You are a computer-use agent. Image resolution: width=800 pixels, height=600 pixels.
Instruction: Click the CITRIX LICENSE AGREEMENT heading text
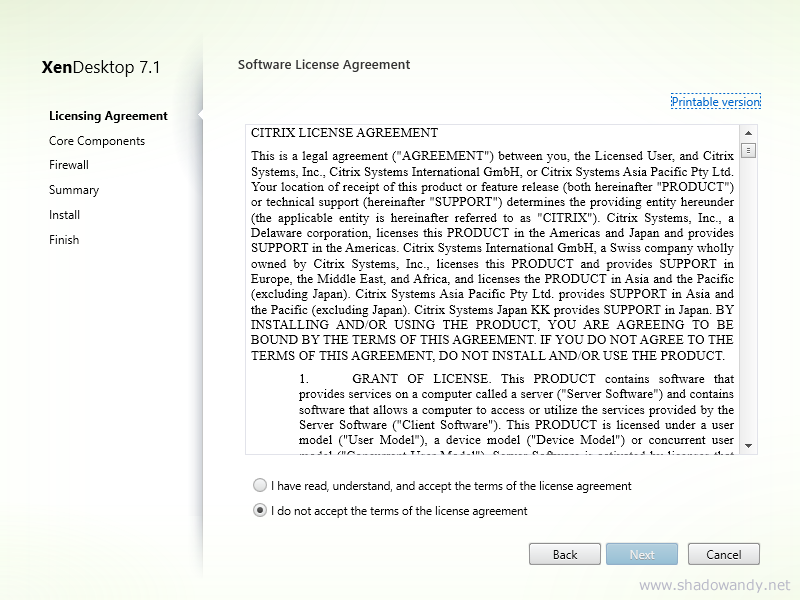[x=344, y=133]
